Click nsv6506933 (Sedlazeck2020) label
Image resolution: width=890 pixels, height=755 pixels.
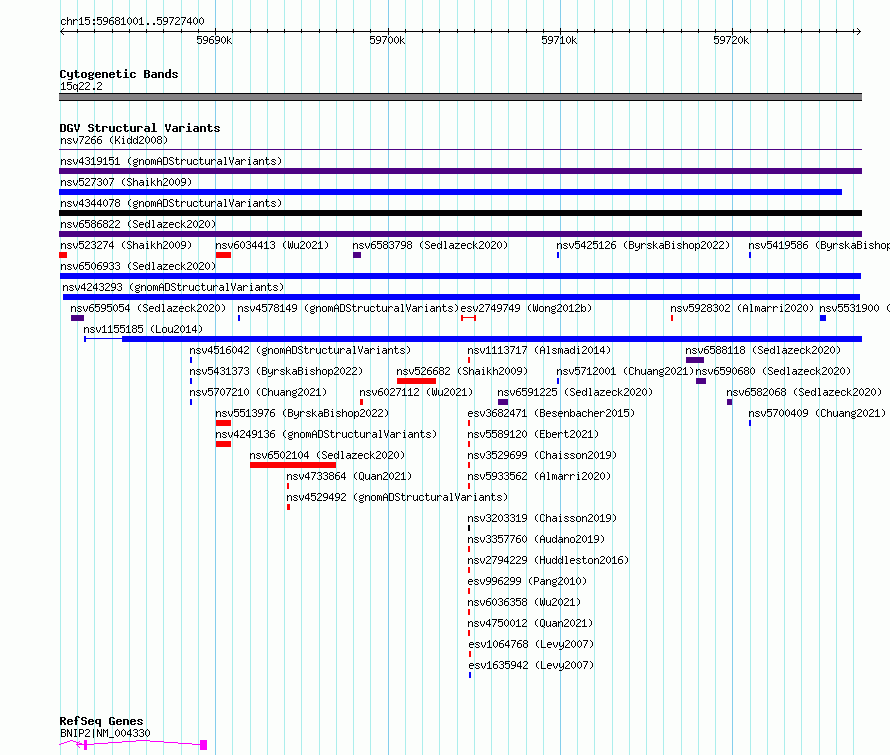138,266
